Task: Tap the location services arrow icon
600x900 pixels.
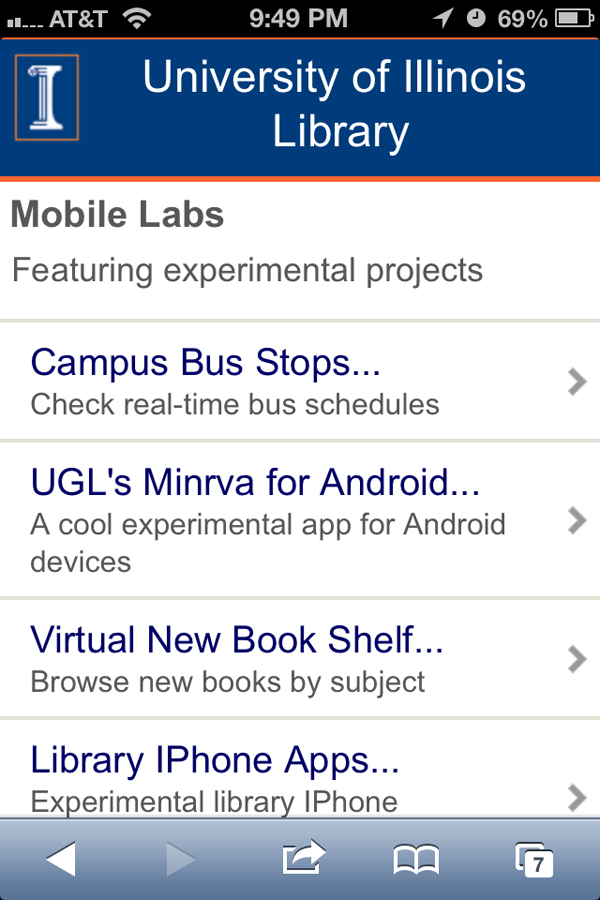Action: point(443,18)
